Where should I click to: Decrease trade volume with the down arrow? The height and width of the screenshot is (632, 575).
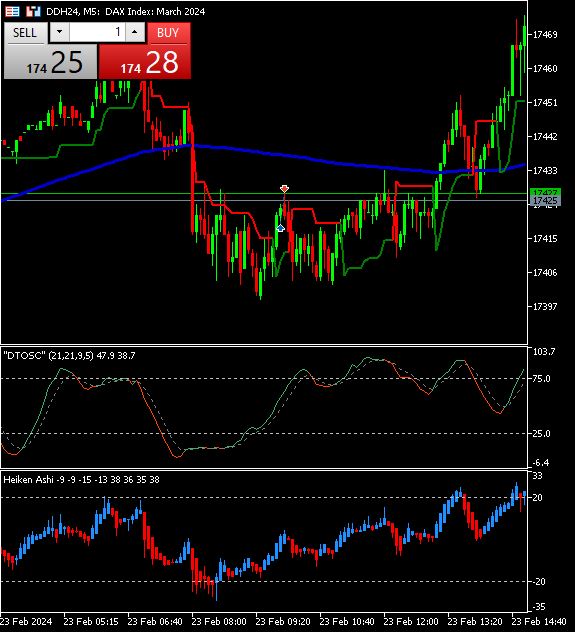pos(60,32)
